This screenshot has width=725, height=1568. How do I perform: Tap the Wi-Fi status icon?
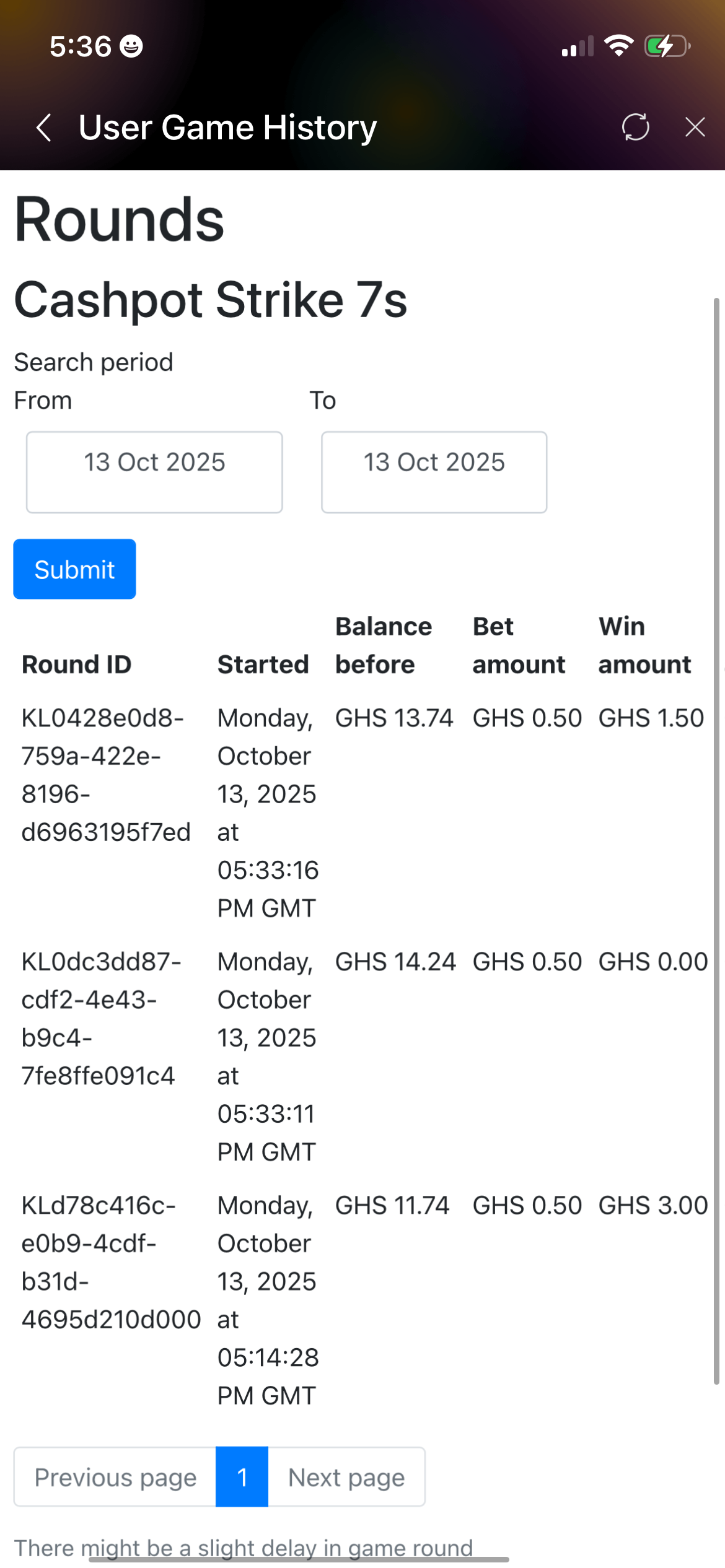point(618,46)
